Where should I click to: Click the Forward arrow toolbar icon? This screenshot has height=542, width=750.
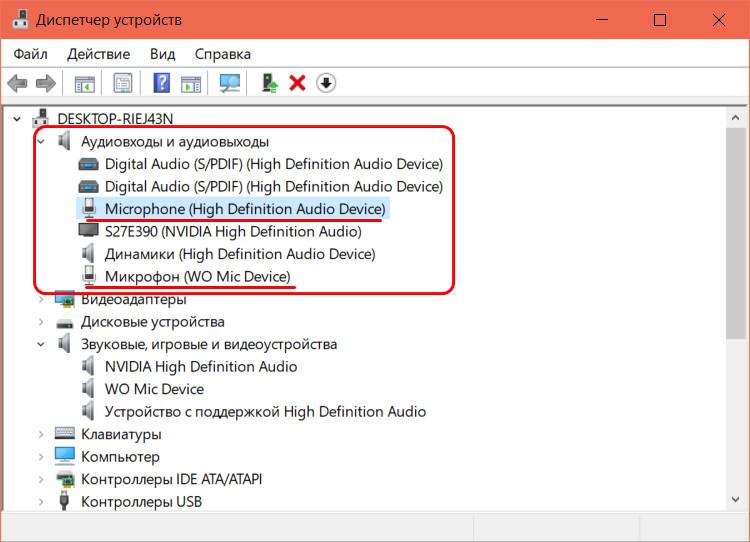click(x=46, y=83)
